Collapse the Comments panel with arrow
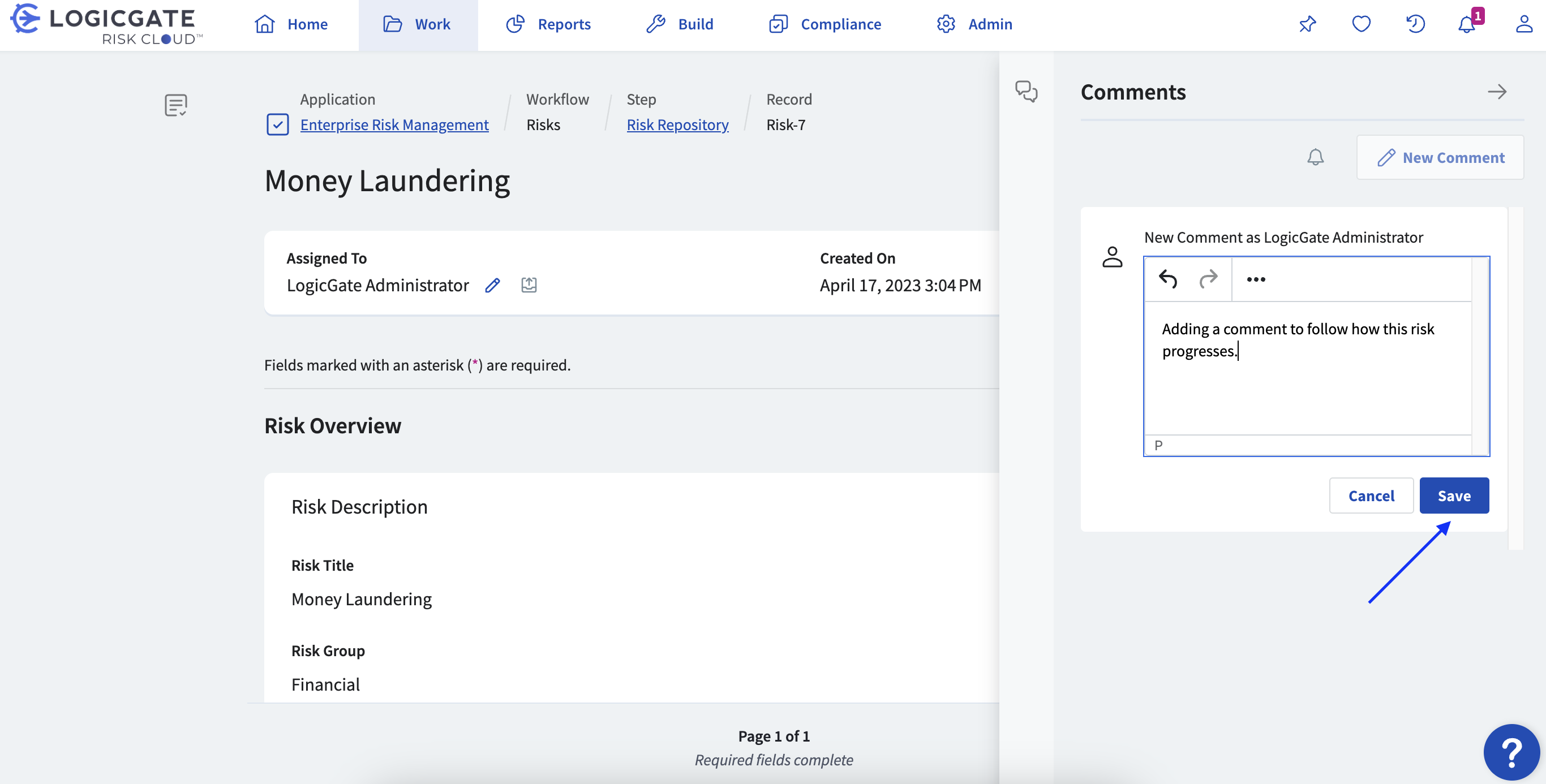 point(1497,92)
